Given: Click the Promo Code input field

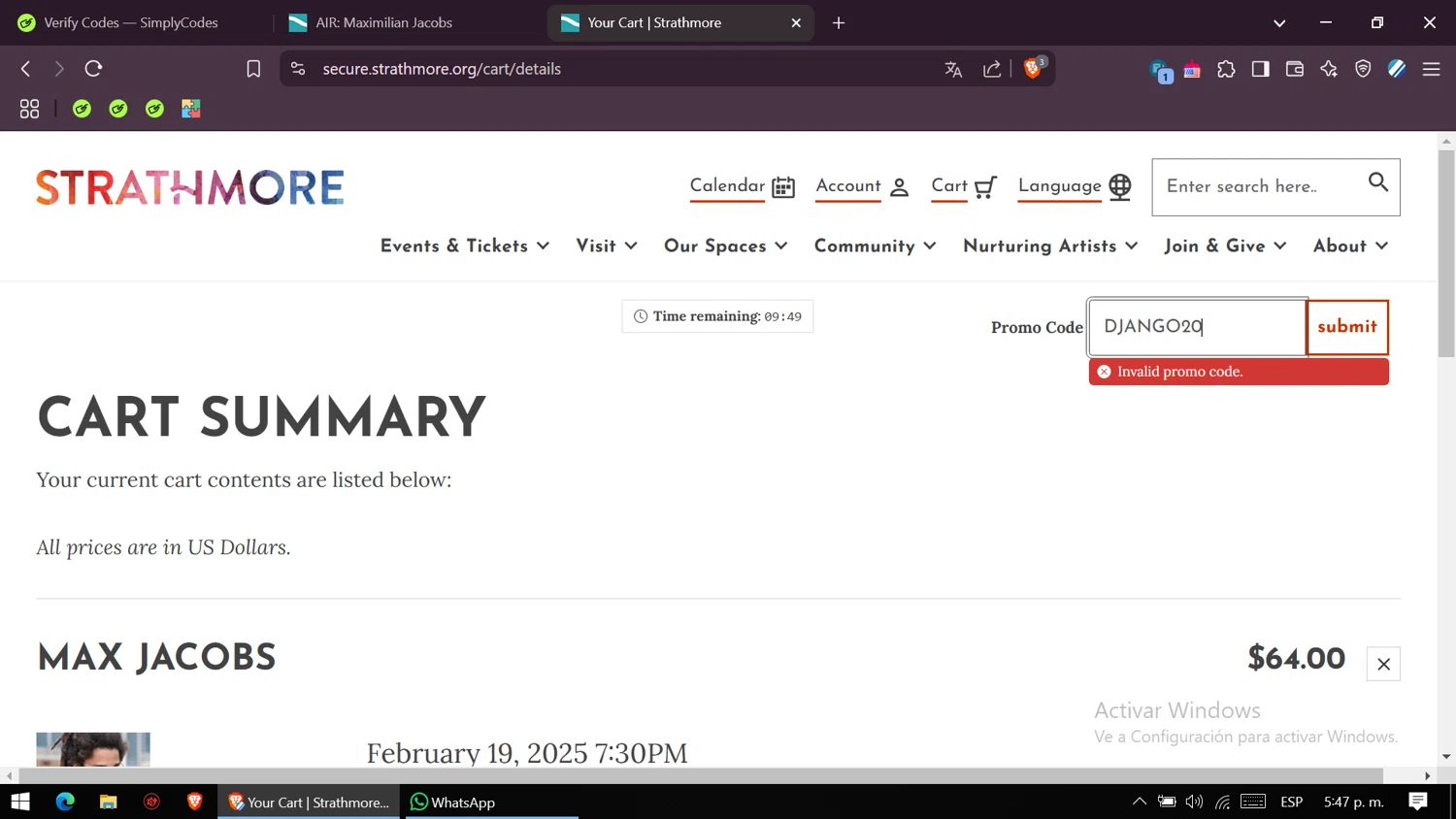Looking at the screenshot, I should (x=1198, y=327).
